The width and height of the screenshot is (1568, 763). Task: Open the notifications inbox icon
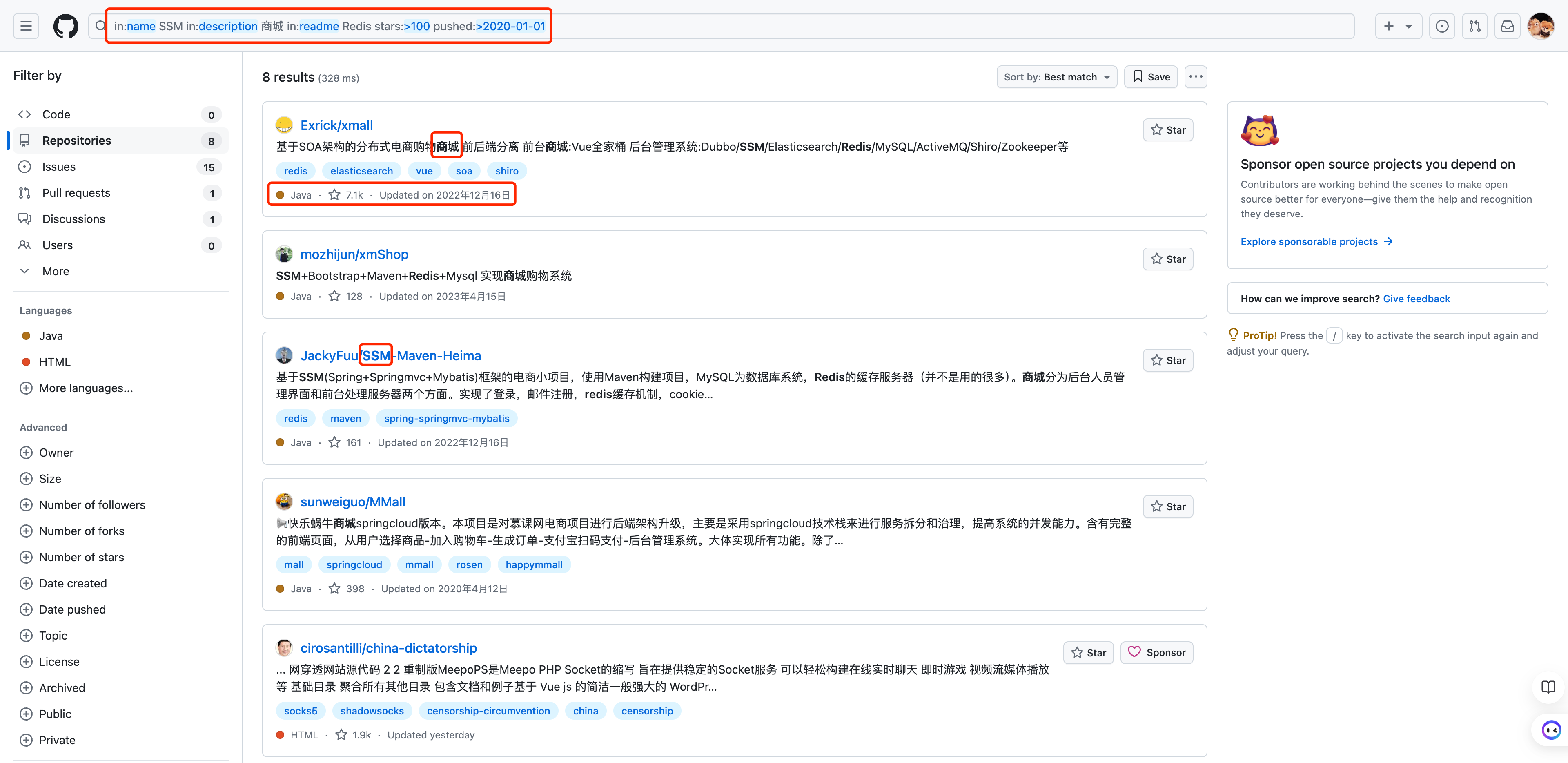coord(1507,26)
